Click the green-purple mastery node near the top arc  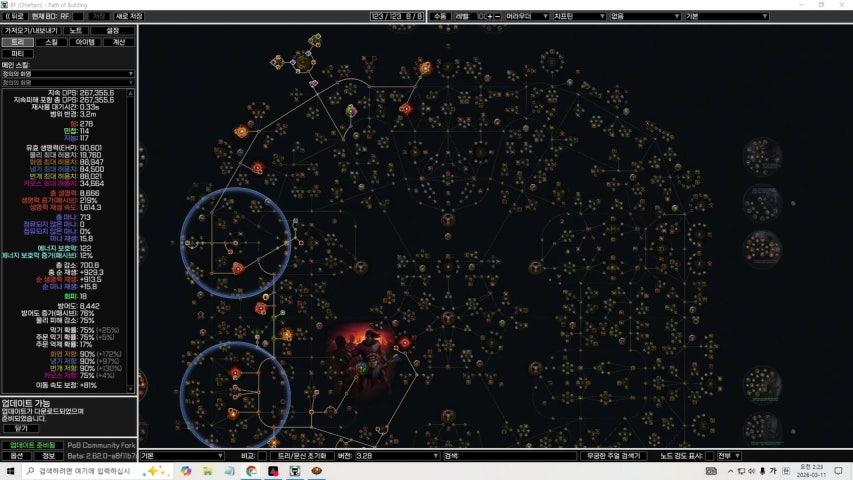pyautogui.click(x=351, y=111)
